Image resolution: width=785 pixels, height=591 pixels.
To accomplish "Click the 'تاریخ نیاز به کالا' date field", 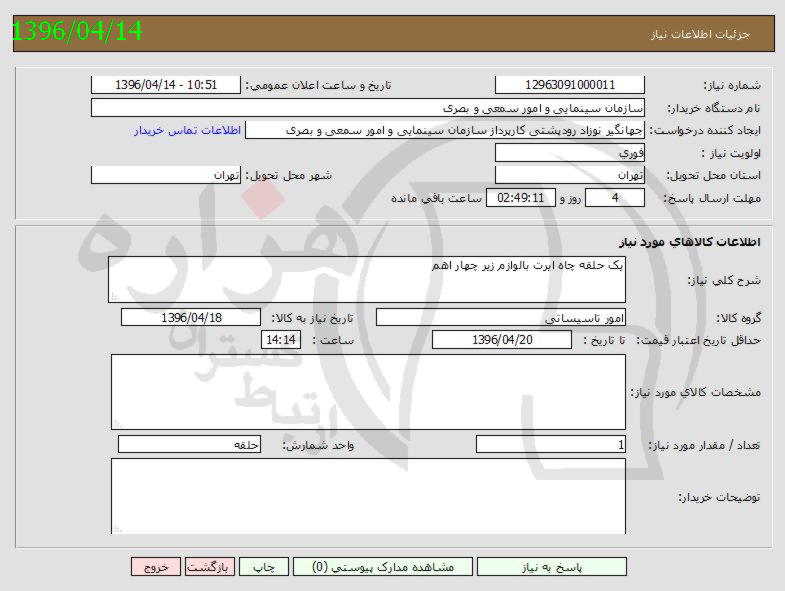I will [185, 318].
